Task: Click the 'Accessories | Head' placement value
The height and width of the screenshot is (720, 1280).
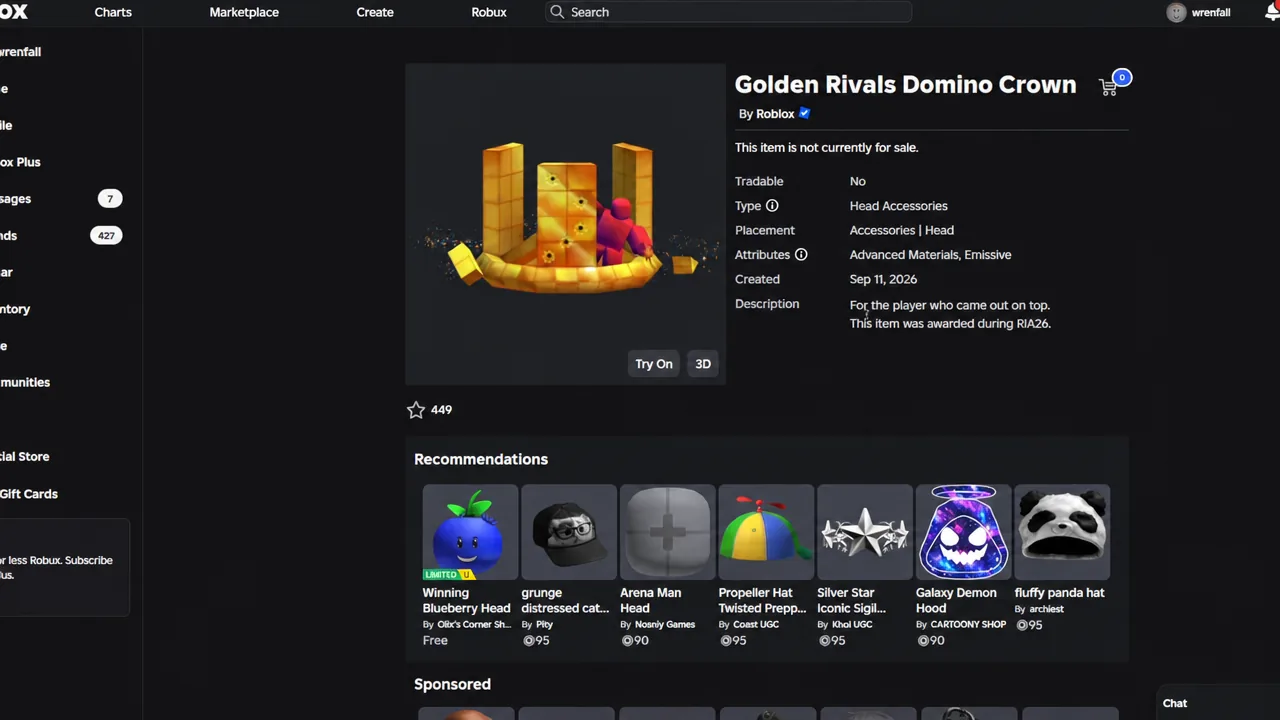Action: (901, 230)
